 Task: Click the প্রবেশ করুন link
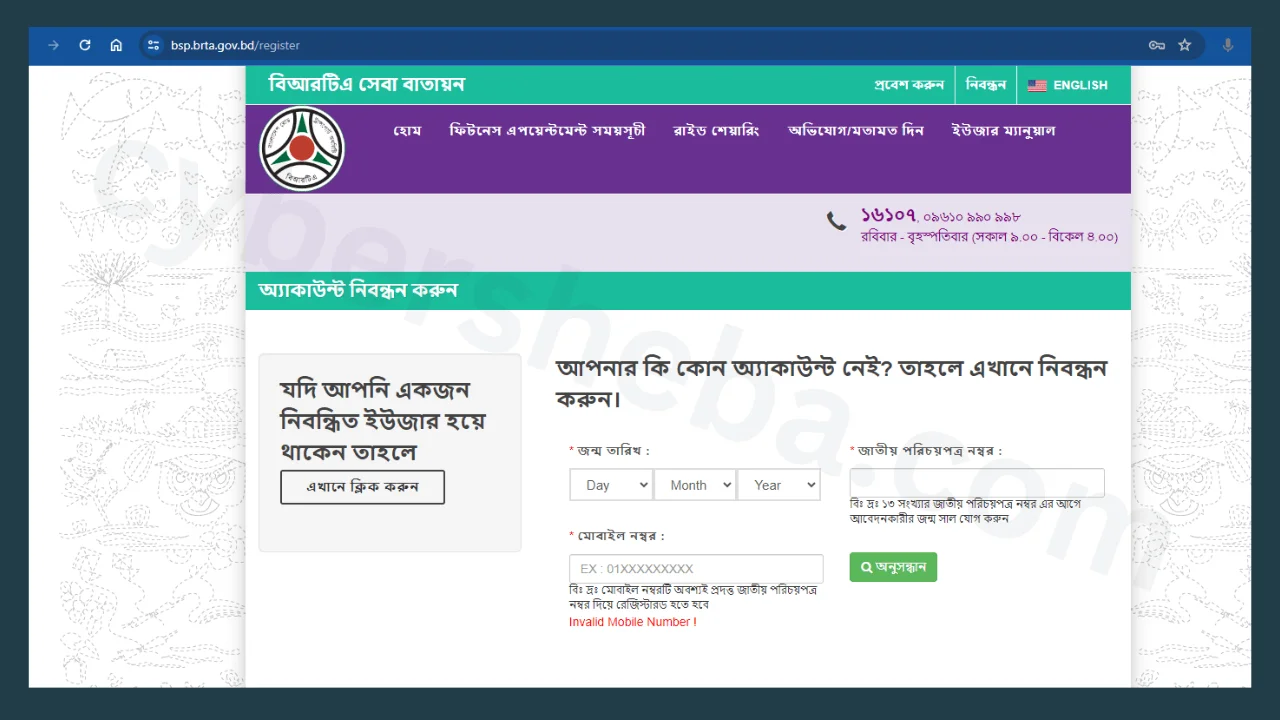coord(908,85)
